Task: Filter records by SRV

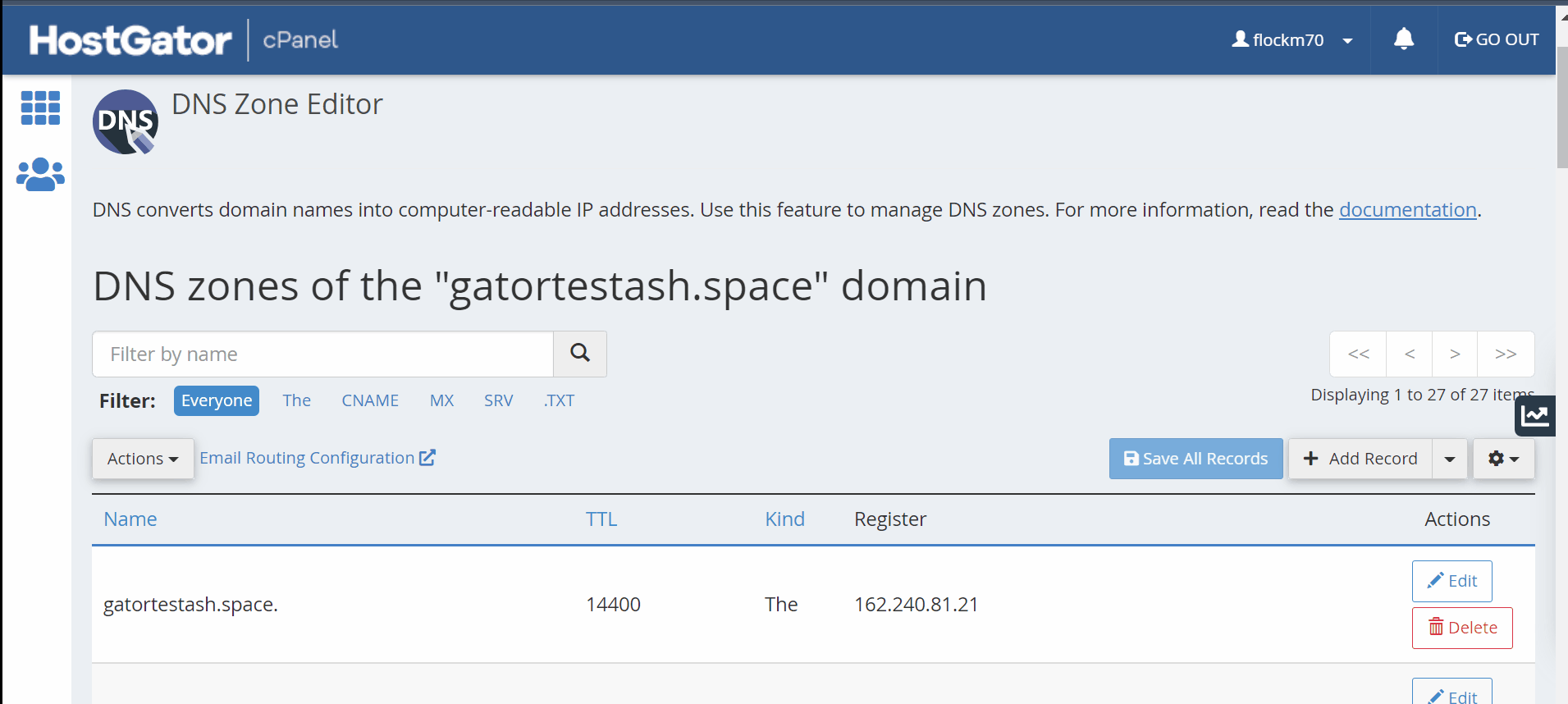Action: click(x=498, y=400)
